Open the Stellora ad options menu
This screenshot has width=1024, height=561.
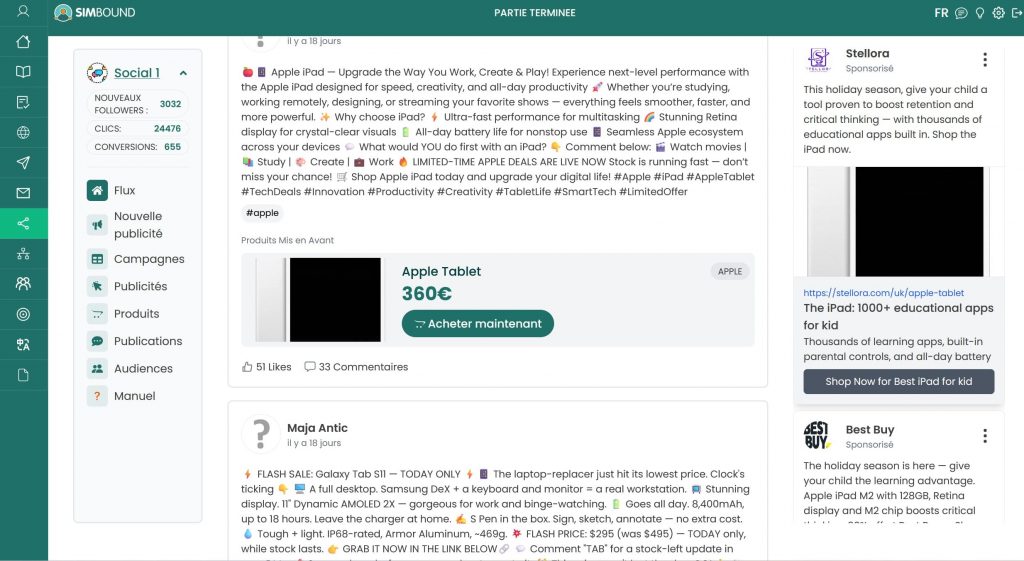pos(985,59)
